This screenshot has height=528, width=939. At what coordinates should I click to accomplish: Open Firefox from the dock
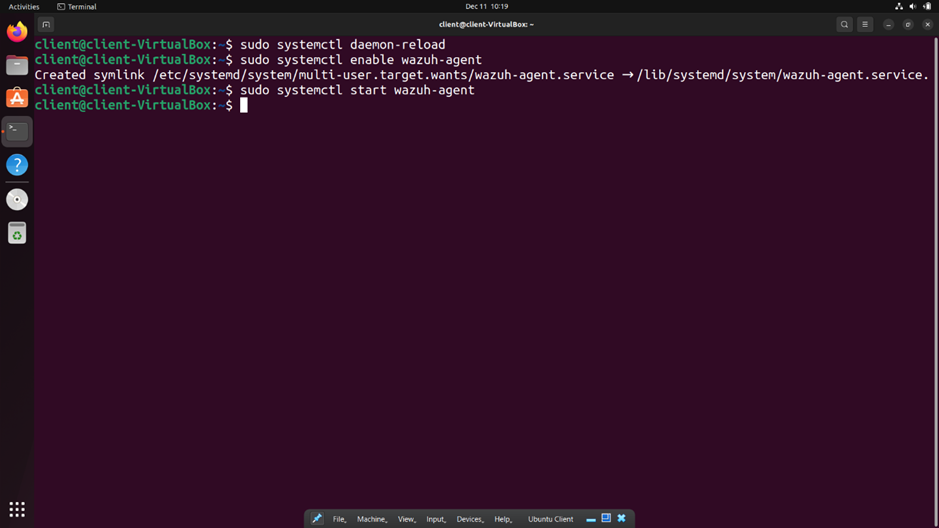point(17,31)
